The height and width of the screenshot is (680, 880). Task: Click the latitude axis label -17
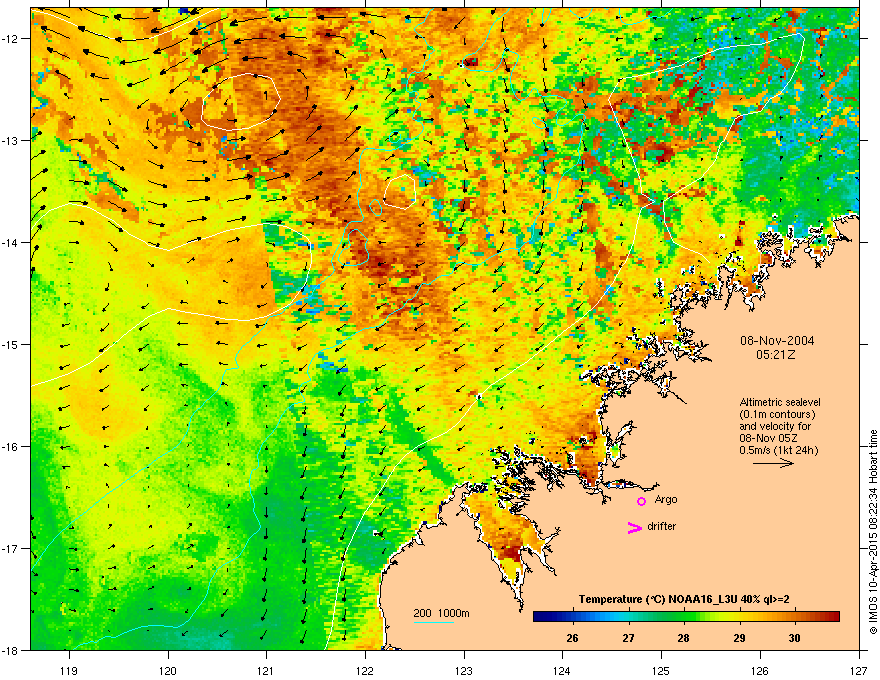[x=10, y=548]
